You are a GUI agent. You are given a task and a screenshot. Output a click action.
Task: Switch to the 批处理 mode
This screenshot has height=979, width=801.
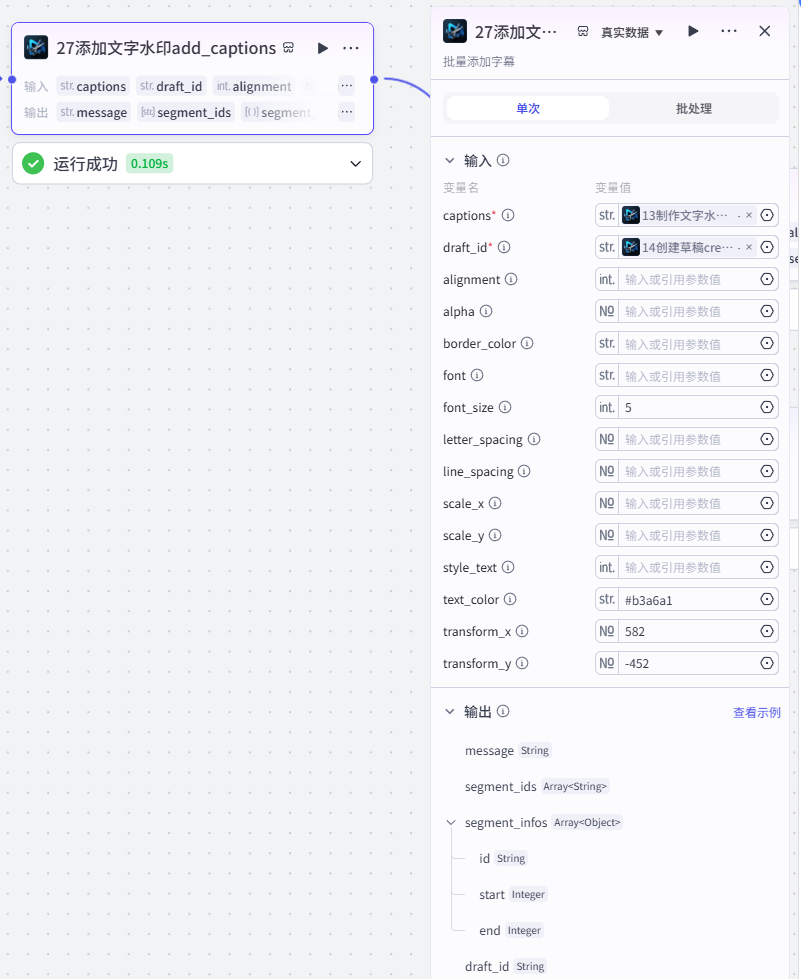[694, 108]
